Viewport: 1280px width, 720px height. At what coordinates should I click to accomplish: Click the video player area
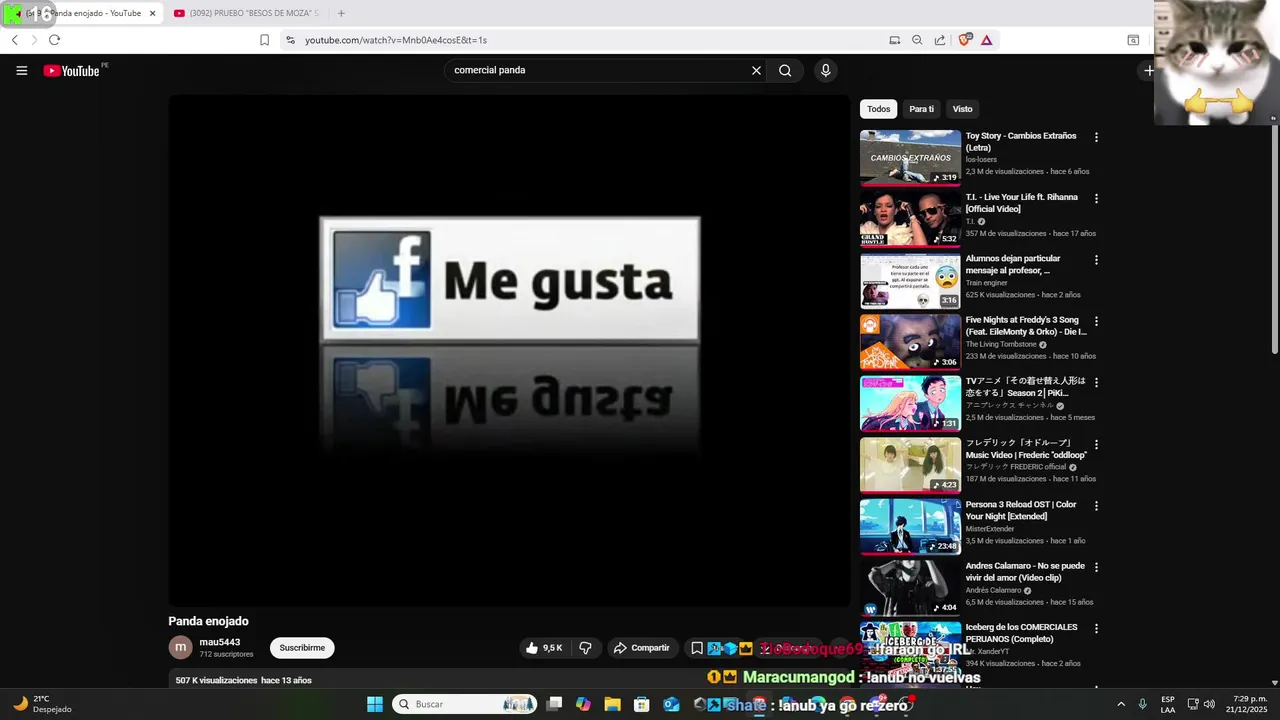click(x=509, y=350)
